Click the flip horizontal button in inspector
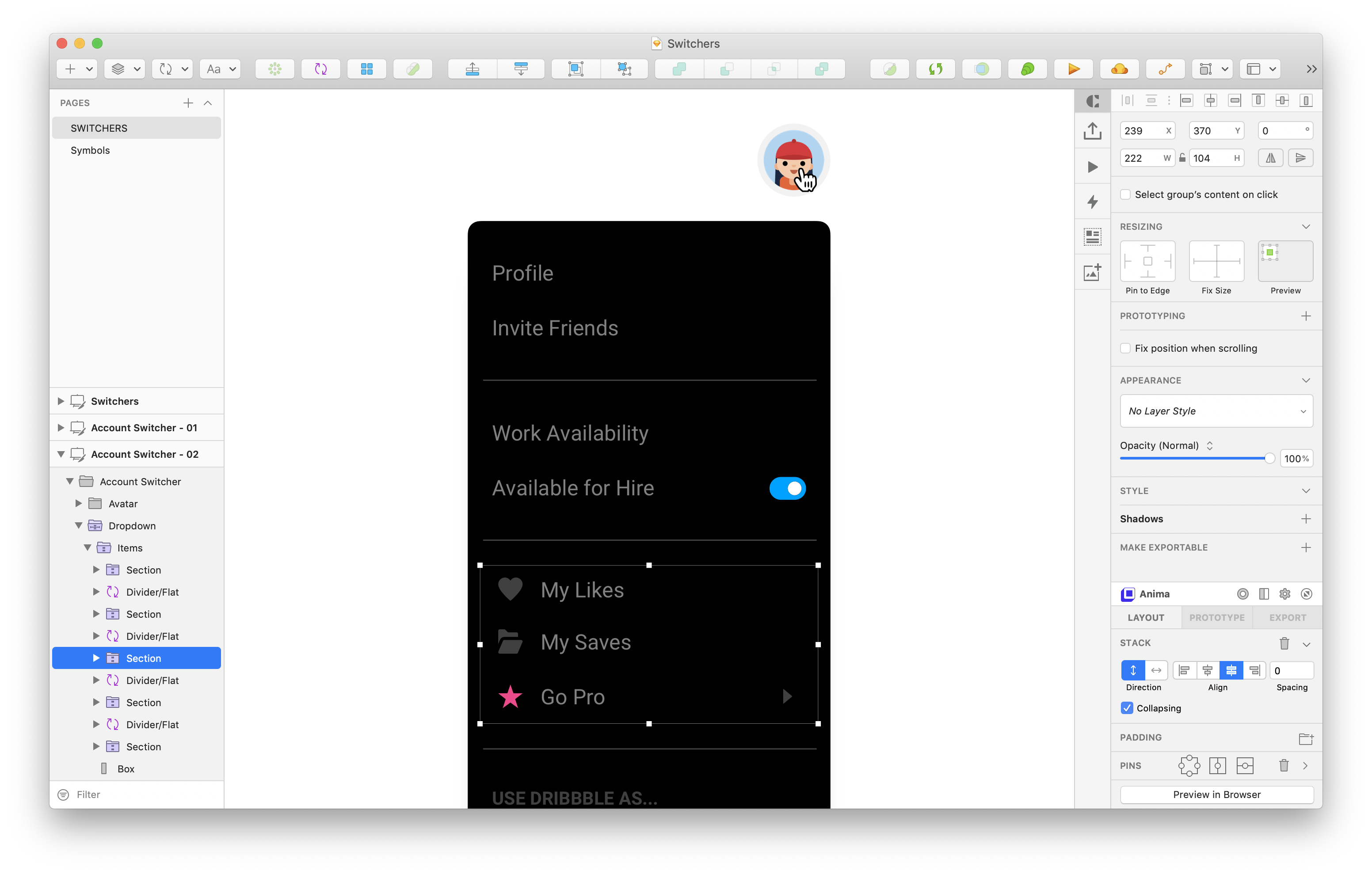1372x874 pixels. [1270, 158]
